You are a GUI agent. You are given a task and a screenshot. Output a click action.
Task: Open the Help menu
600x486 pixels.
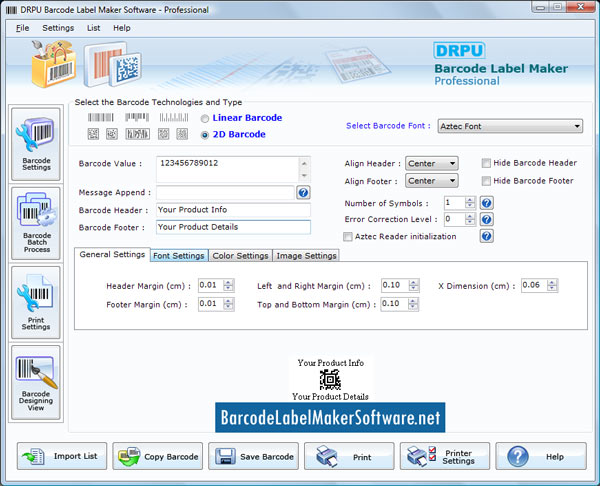pyautogui.click(x=122, y=28)
